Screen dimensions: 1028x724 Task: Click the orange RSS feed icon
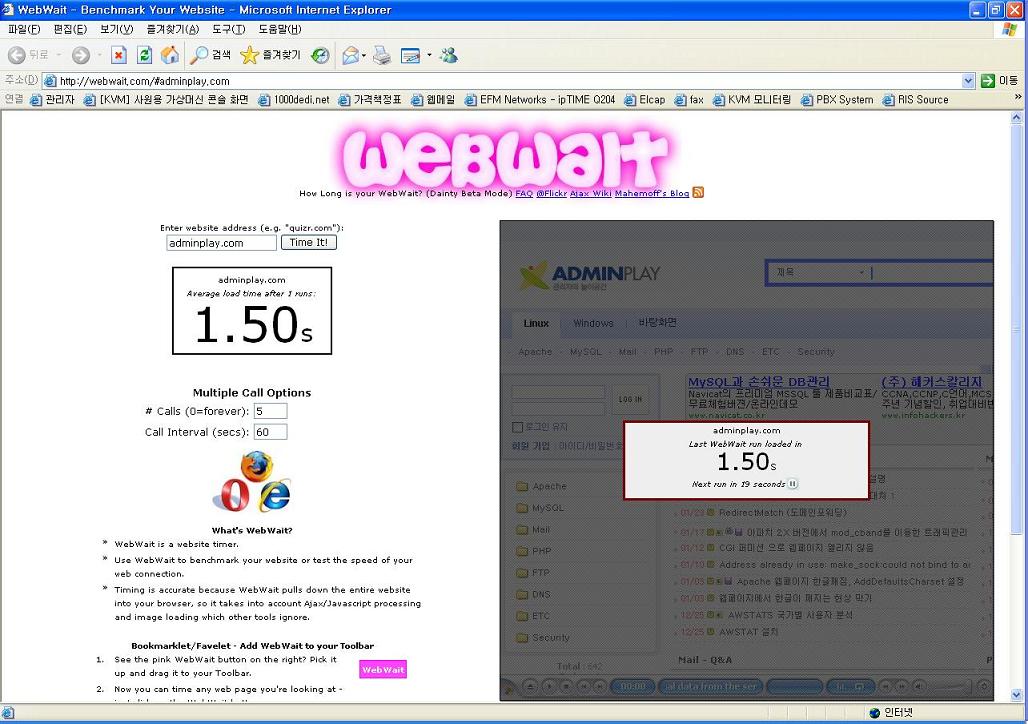point(698,192)
